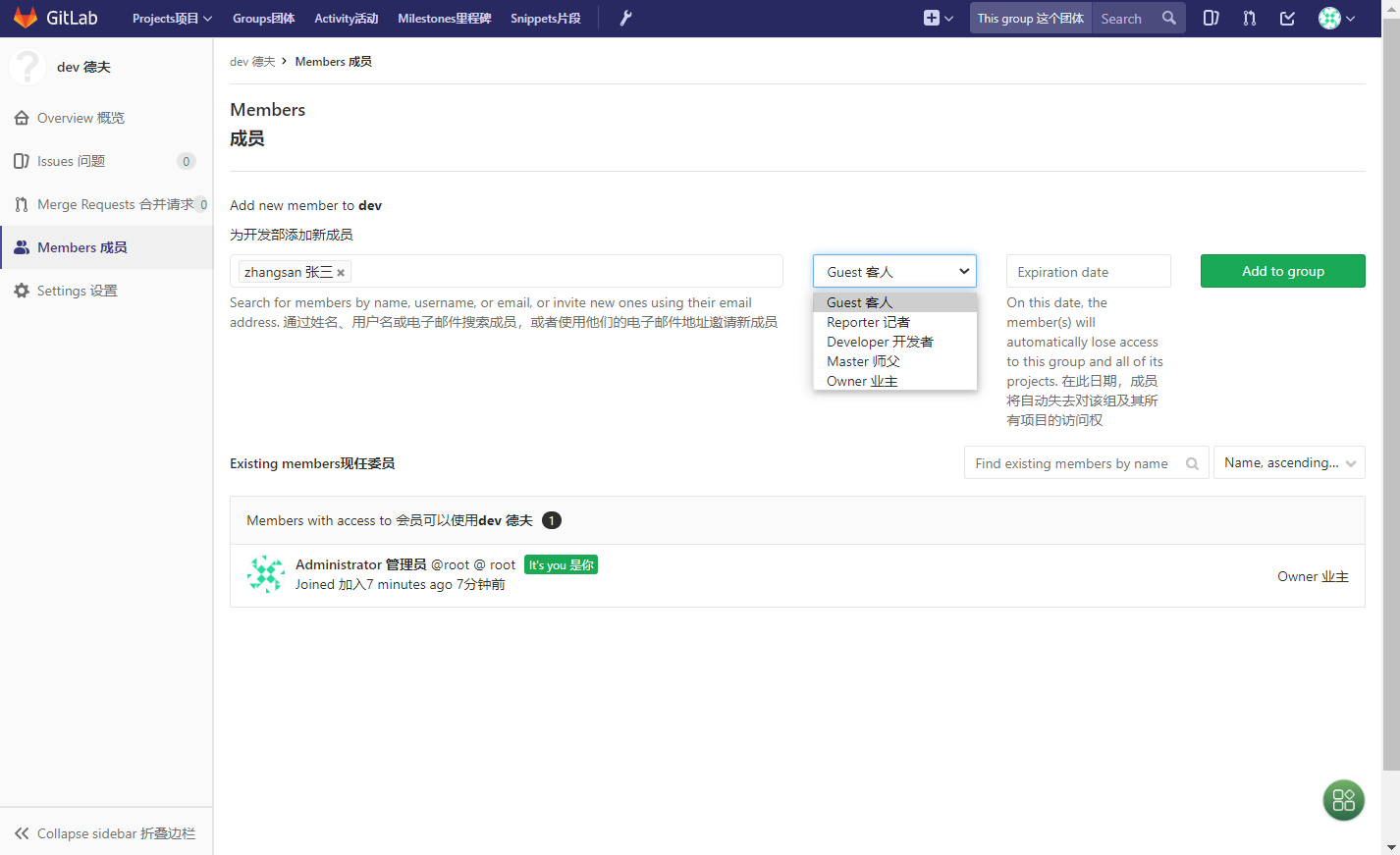Go to Issues in sidebar
The height and width of the screenshot is (855, 1400).
point(106,161)
